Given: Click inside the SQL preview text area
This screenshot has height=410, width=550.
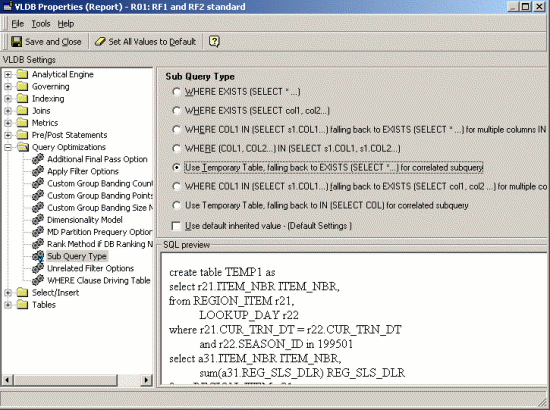Looking at the screenshot, I should pyautogui.click(x=354, y=318).
